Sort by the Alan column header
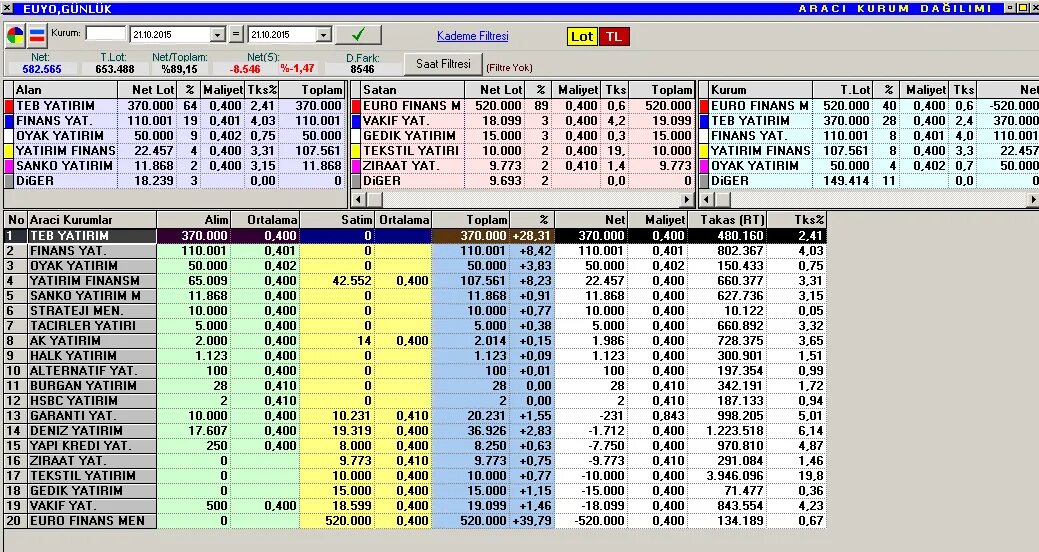1039x552 pixels. 65,90
